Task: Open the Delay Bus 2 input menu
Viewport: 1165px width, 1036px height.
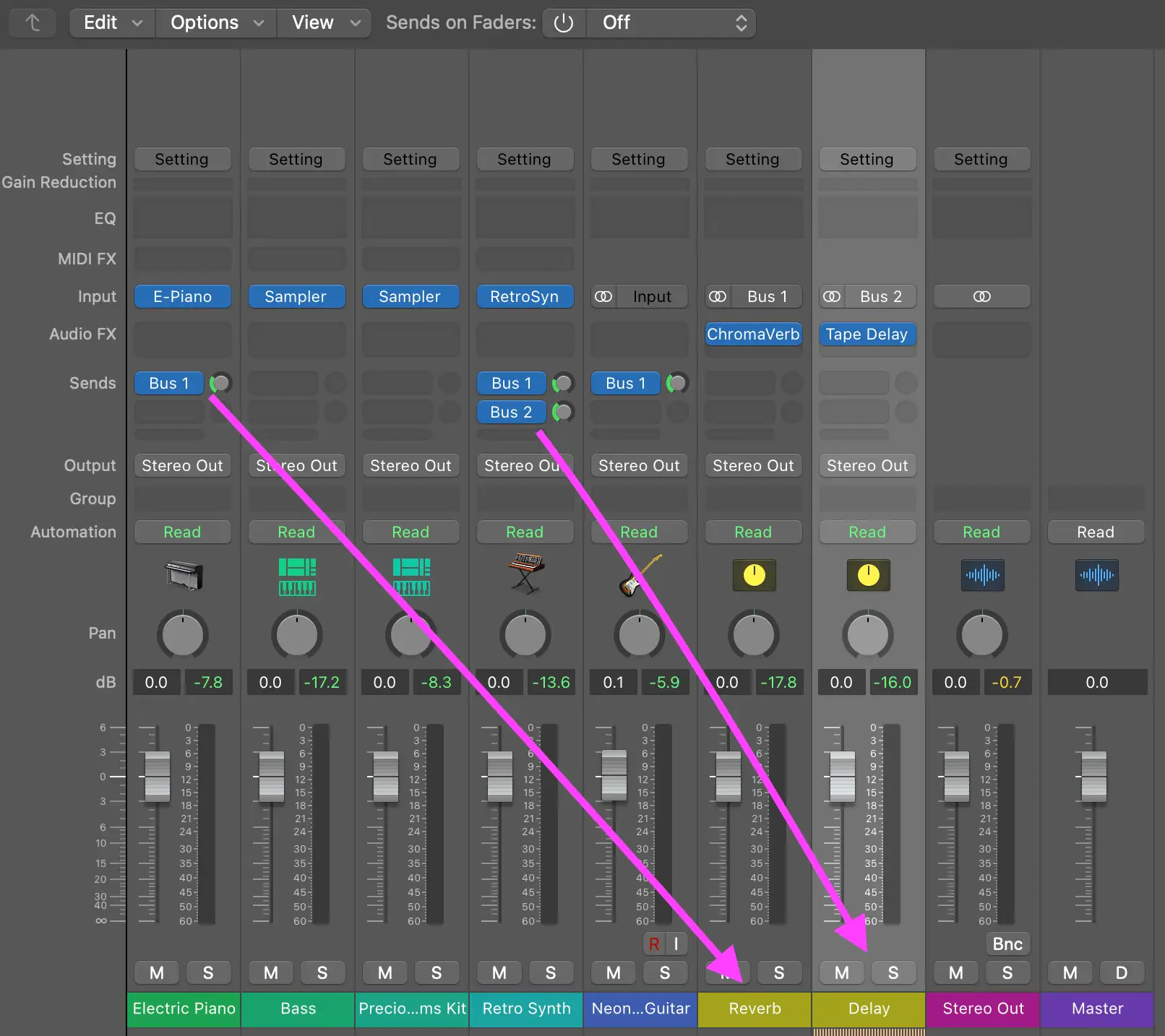Action: [x=881, y=296]
